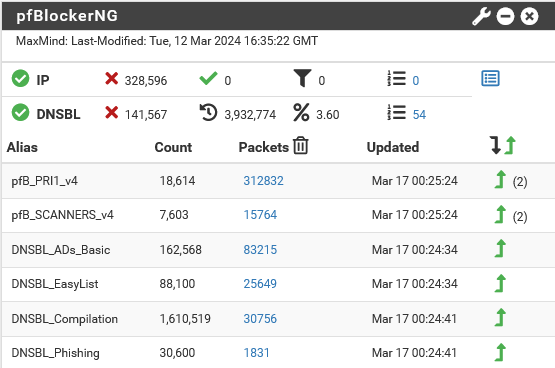This screenshot has height=368, width=555.
Task: Click count value 30,600
Action: [177, 353]
